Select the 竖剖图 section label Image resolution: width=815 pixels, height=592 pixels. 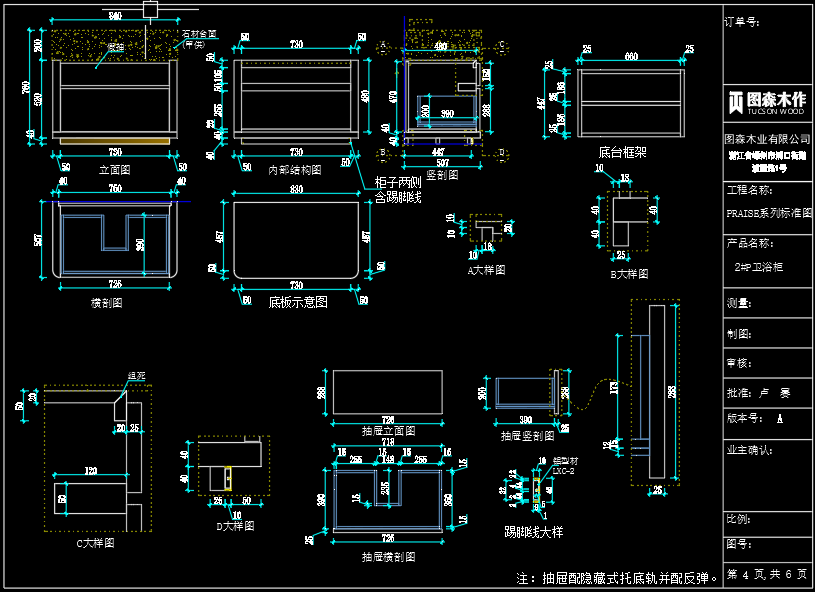pyautogui.click(x=441, y=174)
